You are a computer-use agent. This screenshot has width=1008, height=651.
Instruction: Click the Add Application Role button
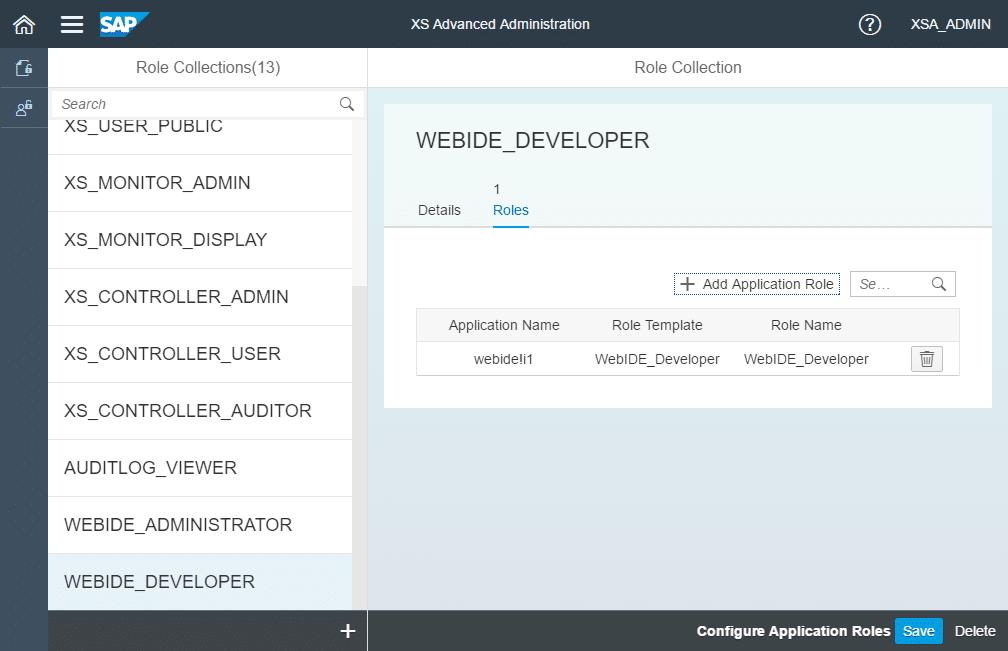pos(756,284)
